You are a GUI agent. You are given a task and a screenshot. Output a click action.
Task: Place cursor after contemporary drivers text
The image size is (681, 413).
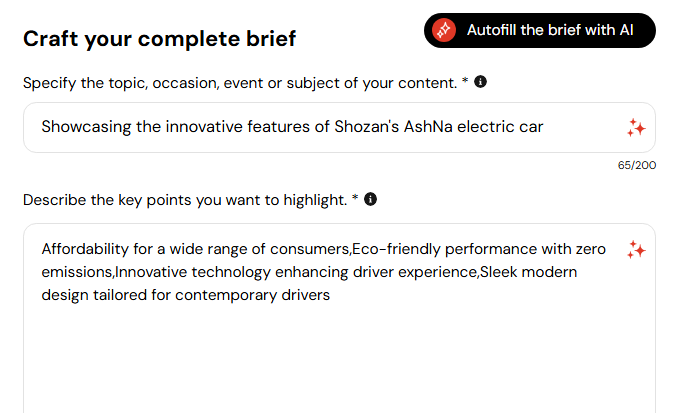pos(331,295)
